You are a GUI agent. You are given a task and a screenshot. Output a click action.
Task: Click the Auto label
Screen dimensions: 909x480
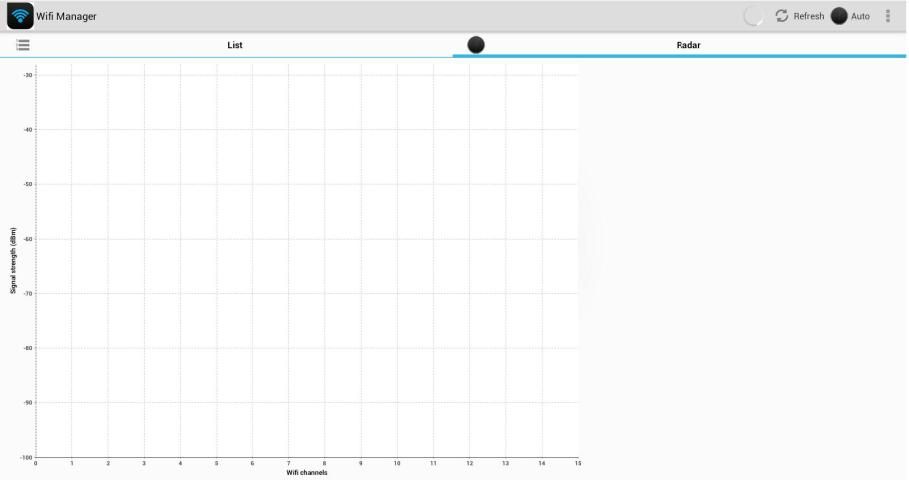860,16
